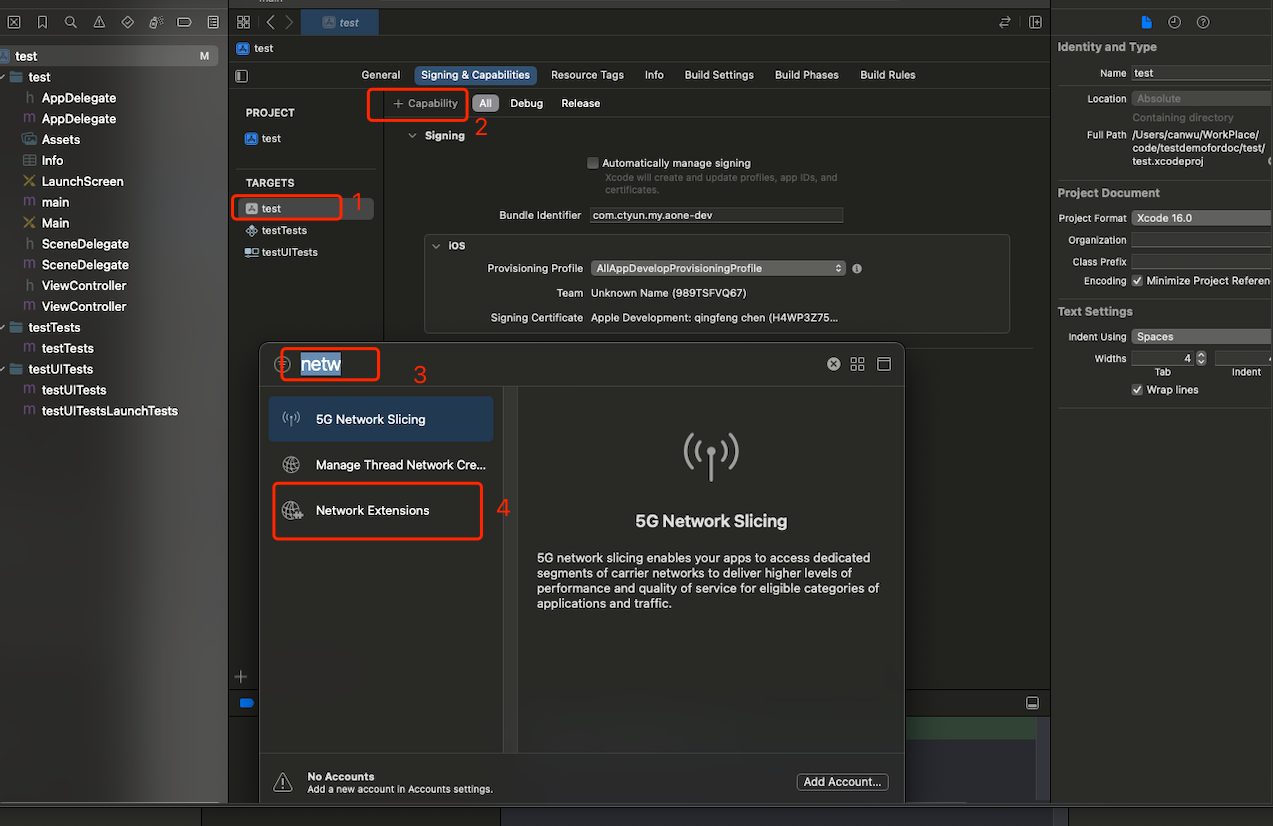Open the Bookmark navigator
The height and width of the screenshot is (826, 1273).
pos(42,22)
